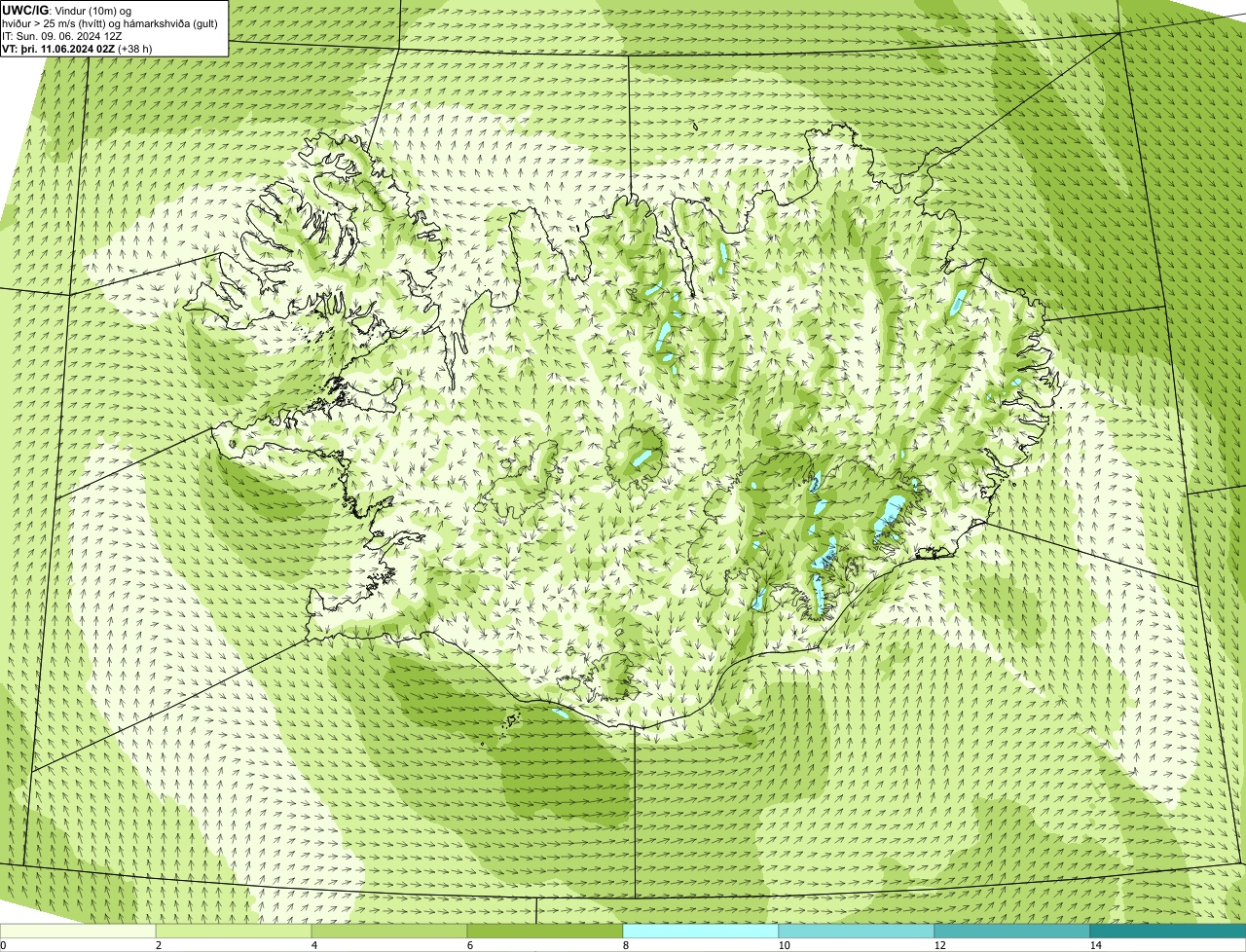Click the 6–8 m/s olive green legend swatch
The width and height of the screenshot is (1246, 952).
point(545,931)
